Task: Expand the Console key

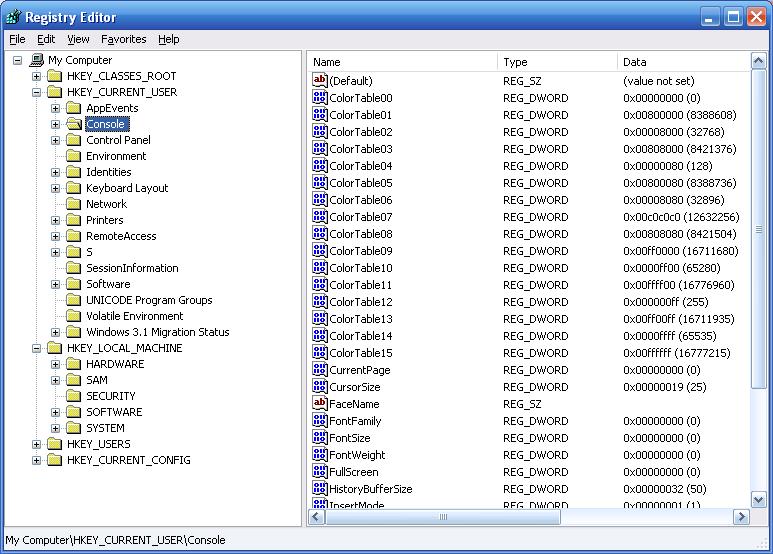Action: point(56,124)
